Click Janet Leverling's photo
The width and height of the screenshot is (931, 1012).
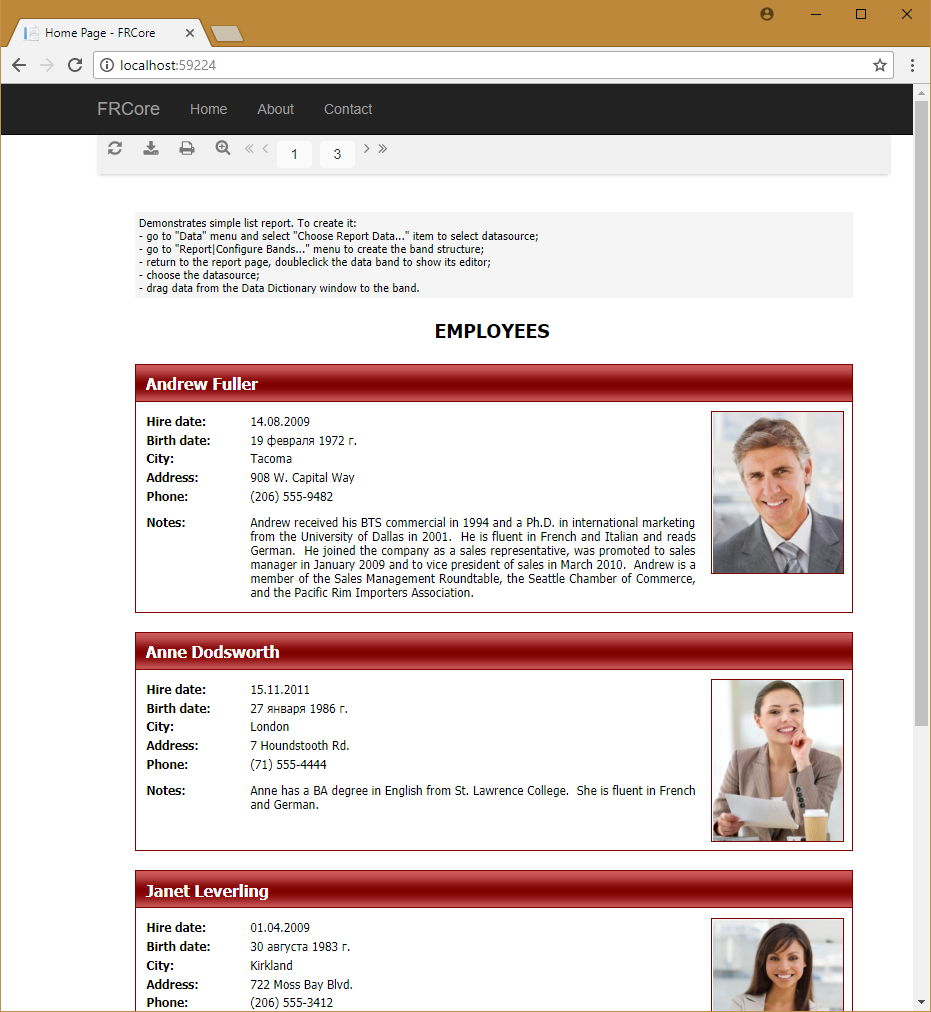pyautogui.click(x=777, y=965)
